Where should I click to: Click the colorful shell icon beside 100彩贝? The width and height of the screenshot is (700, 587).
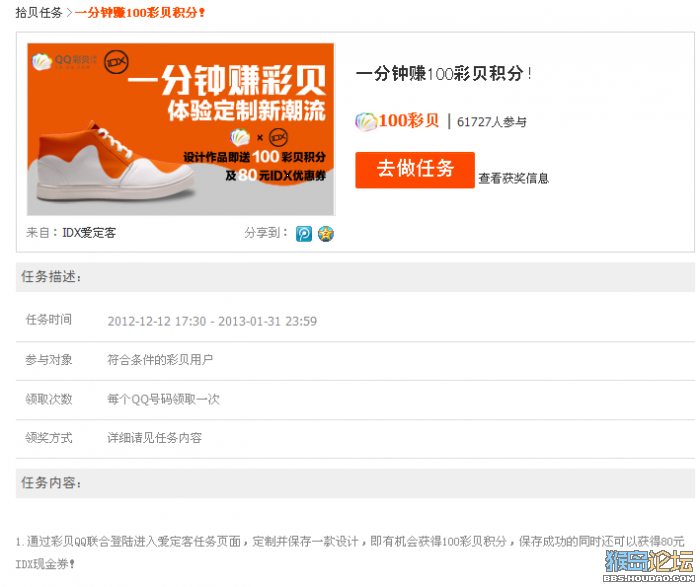click(366, 121)
